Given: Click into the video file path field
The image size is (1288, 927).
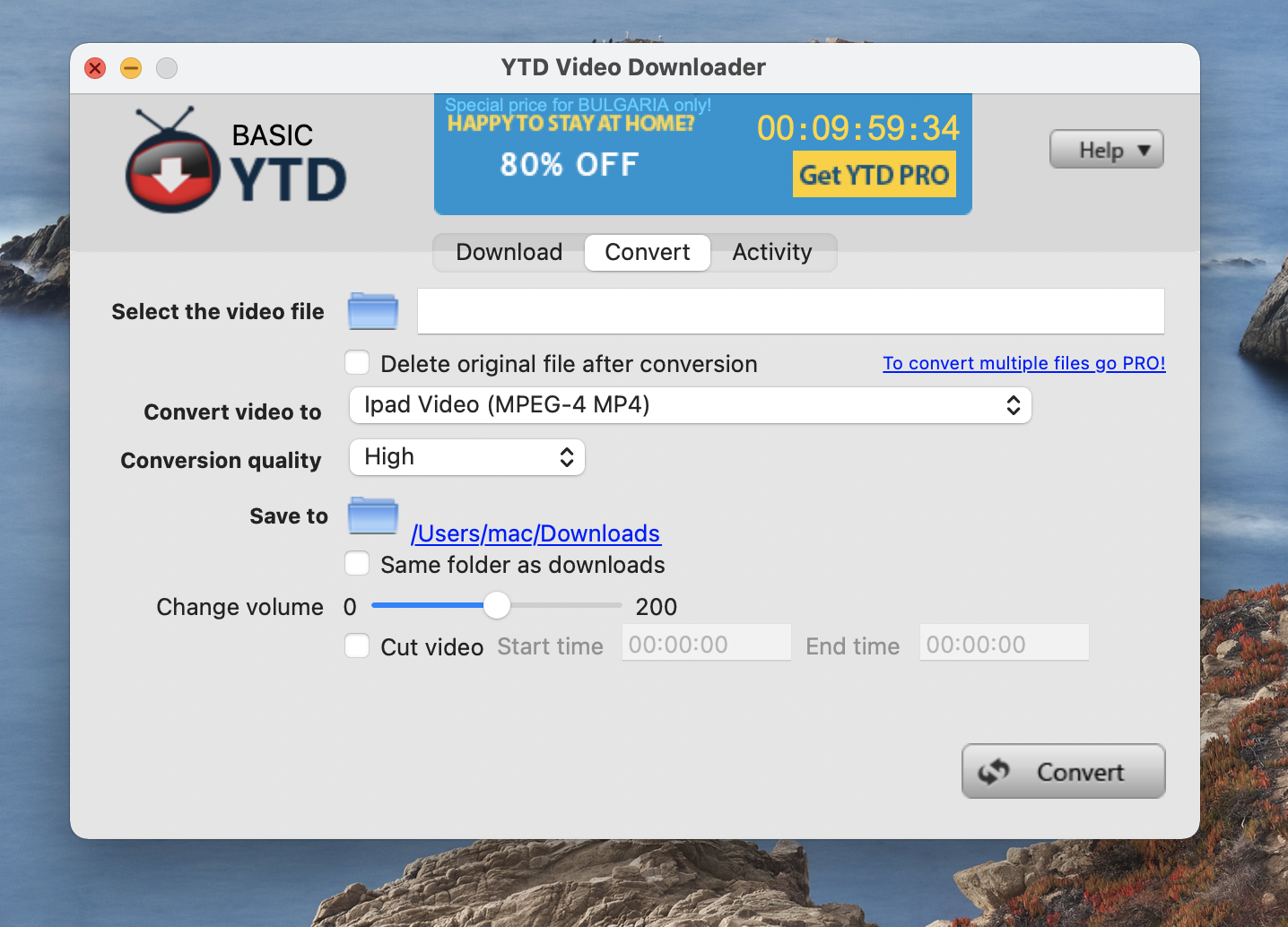Looking at the screenshot, I should [791, 311].
